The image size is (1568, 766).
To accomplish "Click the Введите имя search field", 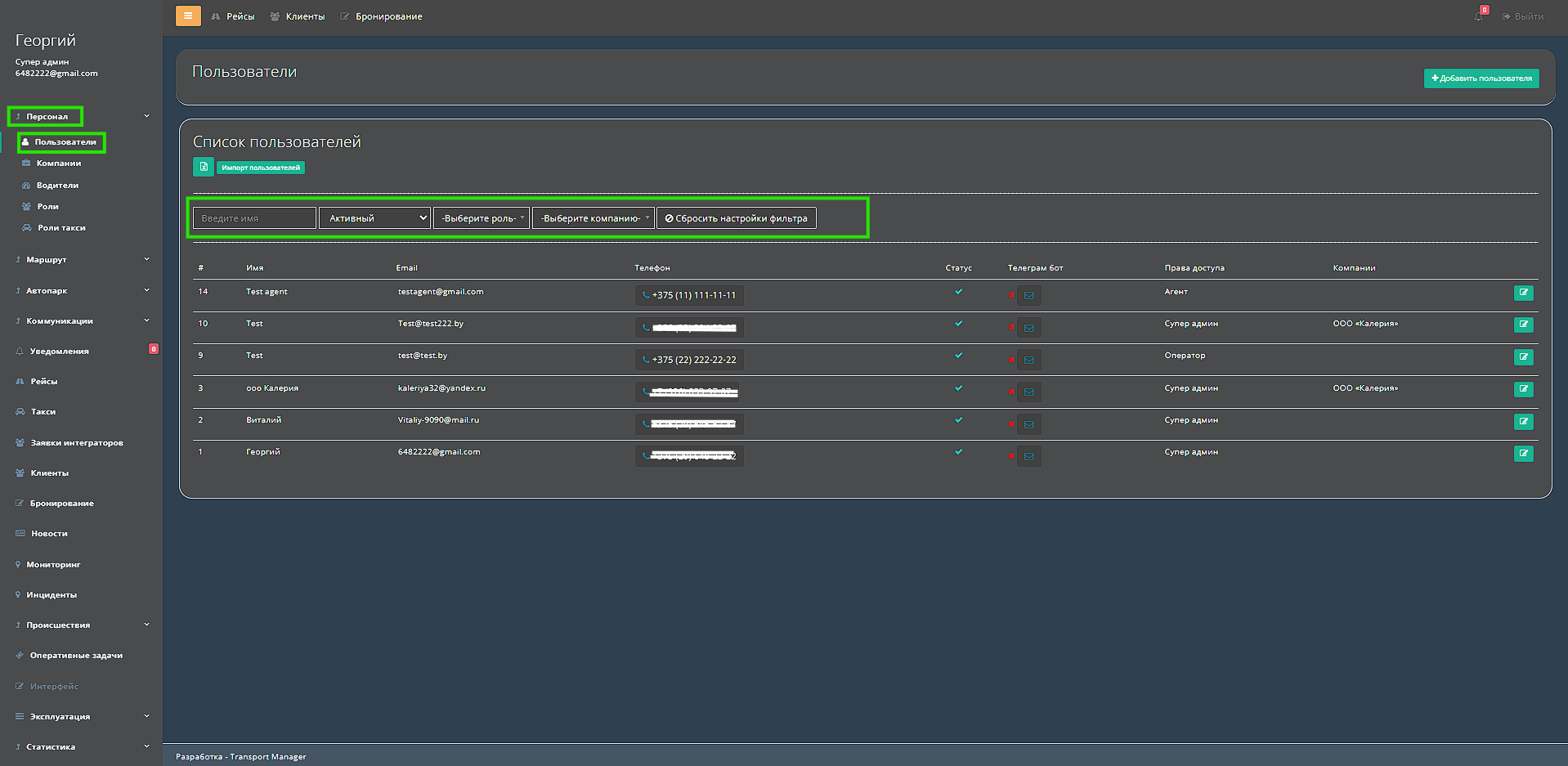I will coord(254,218).
